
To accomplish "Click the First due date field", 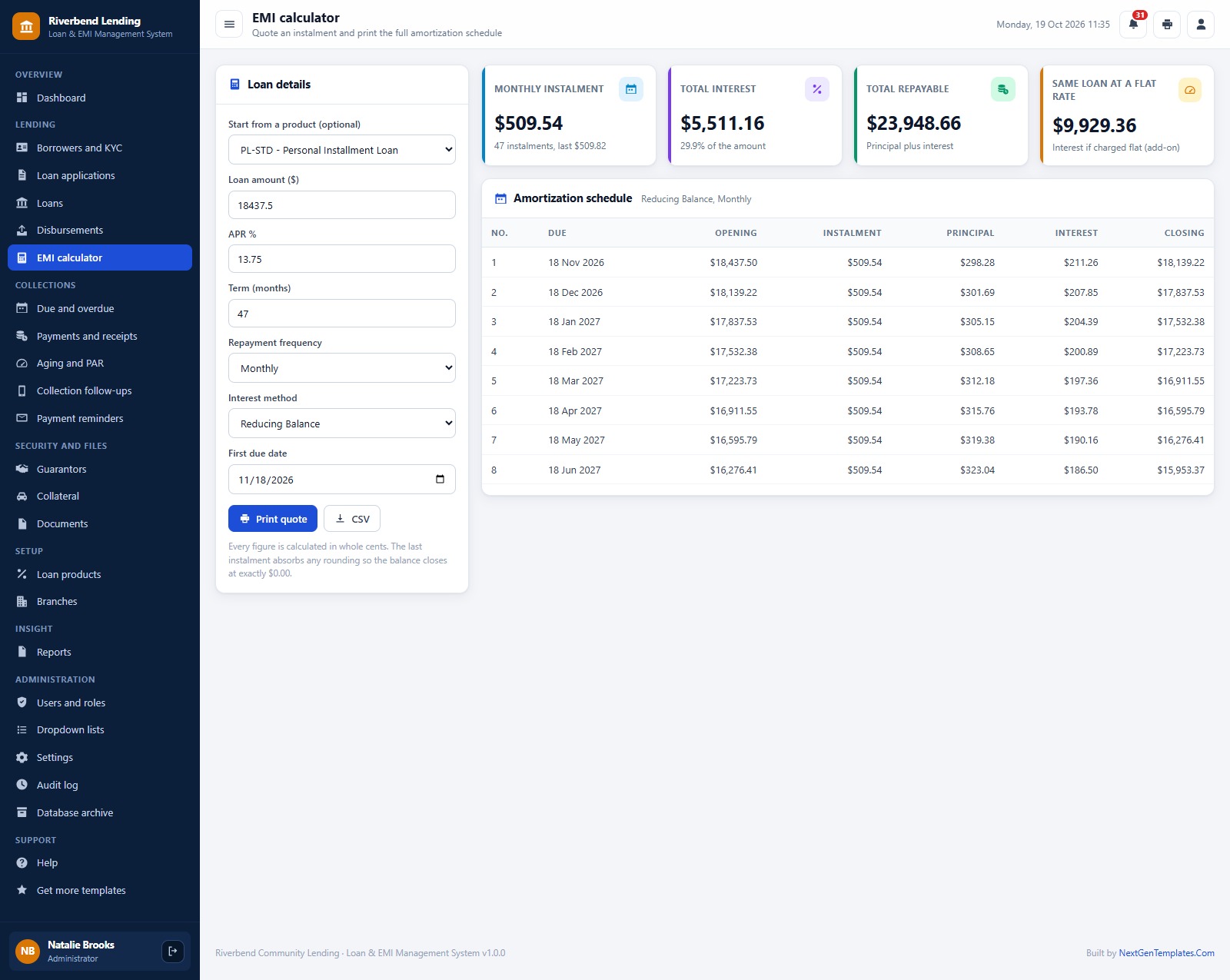I will pos(342,480).
